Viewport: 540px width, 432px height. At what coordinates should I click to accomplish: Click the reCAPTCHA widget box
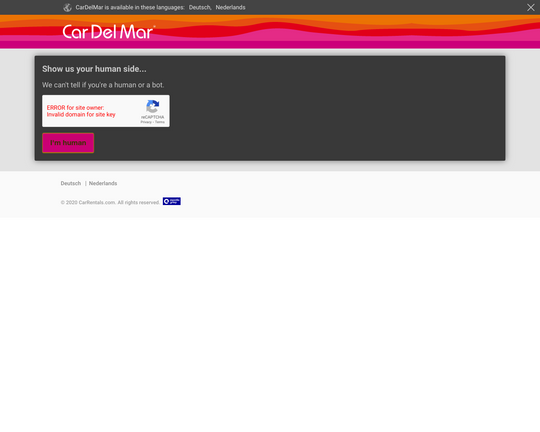pyautogui.click(x=106, y=111)
